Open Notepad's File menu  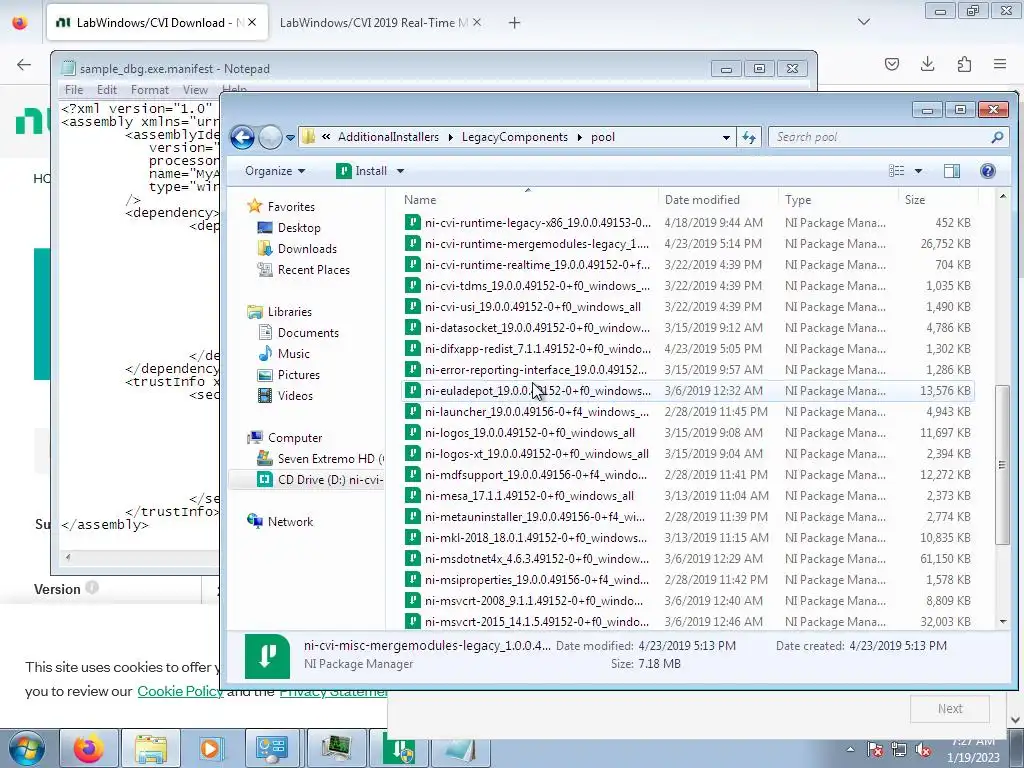coord(74,90)
